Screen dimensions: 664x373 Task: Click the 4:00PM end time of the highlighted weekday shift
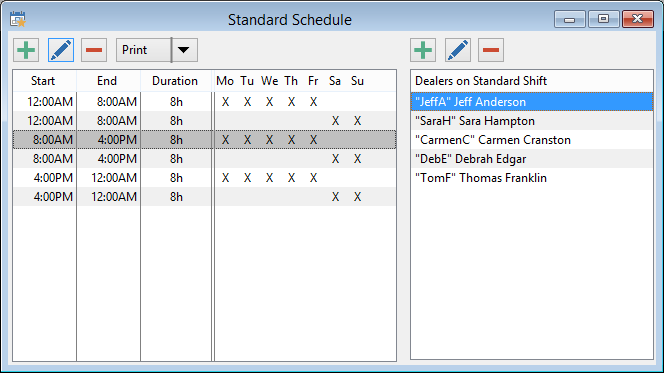point(108,140)
